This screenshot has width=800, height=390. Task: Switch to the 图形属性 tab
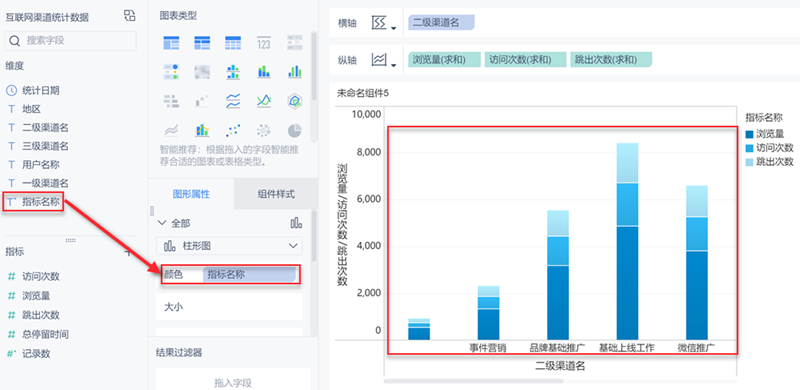coord(191,194)
